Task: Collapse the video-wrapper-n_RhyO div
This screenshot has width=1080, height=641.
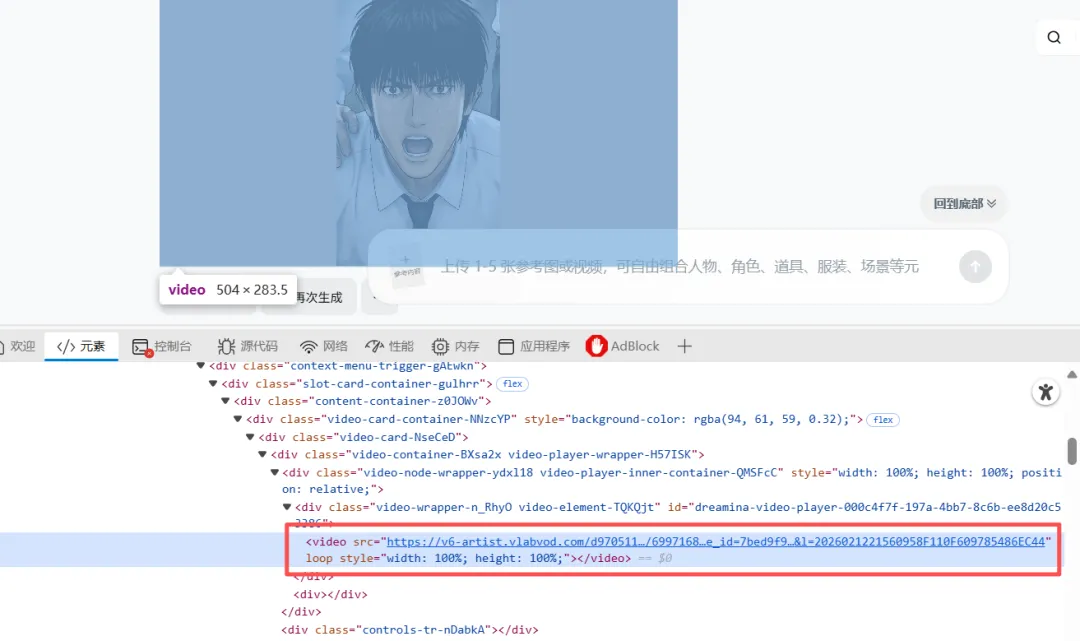Action: [287, 507]
